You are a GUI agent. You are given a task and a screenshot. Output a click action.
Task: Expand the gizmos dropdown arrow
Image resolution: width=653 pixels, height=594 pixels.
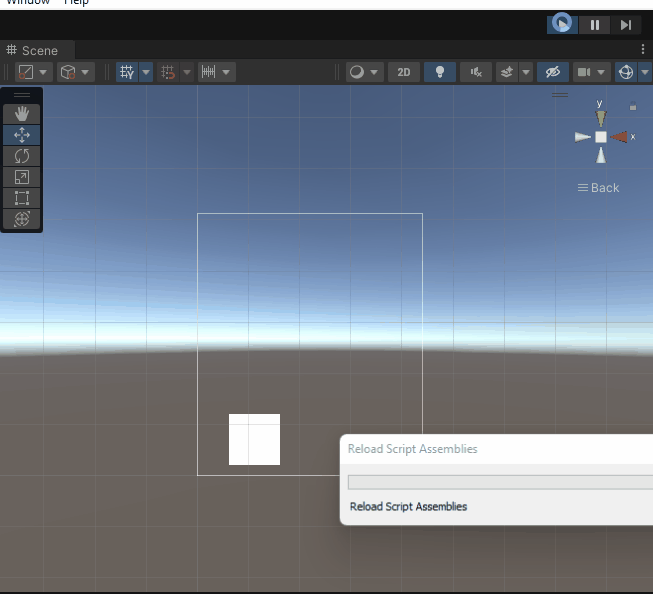646,72
